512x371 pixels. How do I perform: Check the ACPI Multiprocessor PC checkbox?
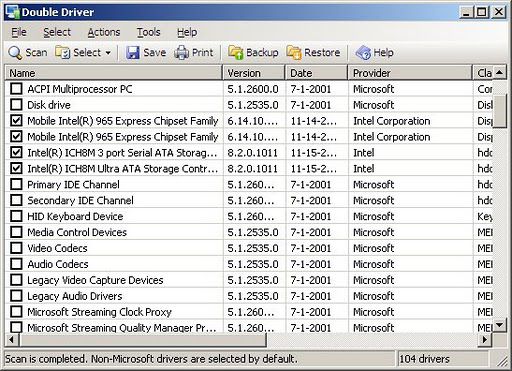pos(16,89)
